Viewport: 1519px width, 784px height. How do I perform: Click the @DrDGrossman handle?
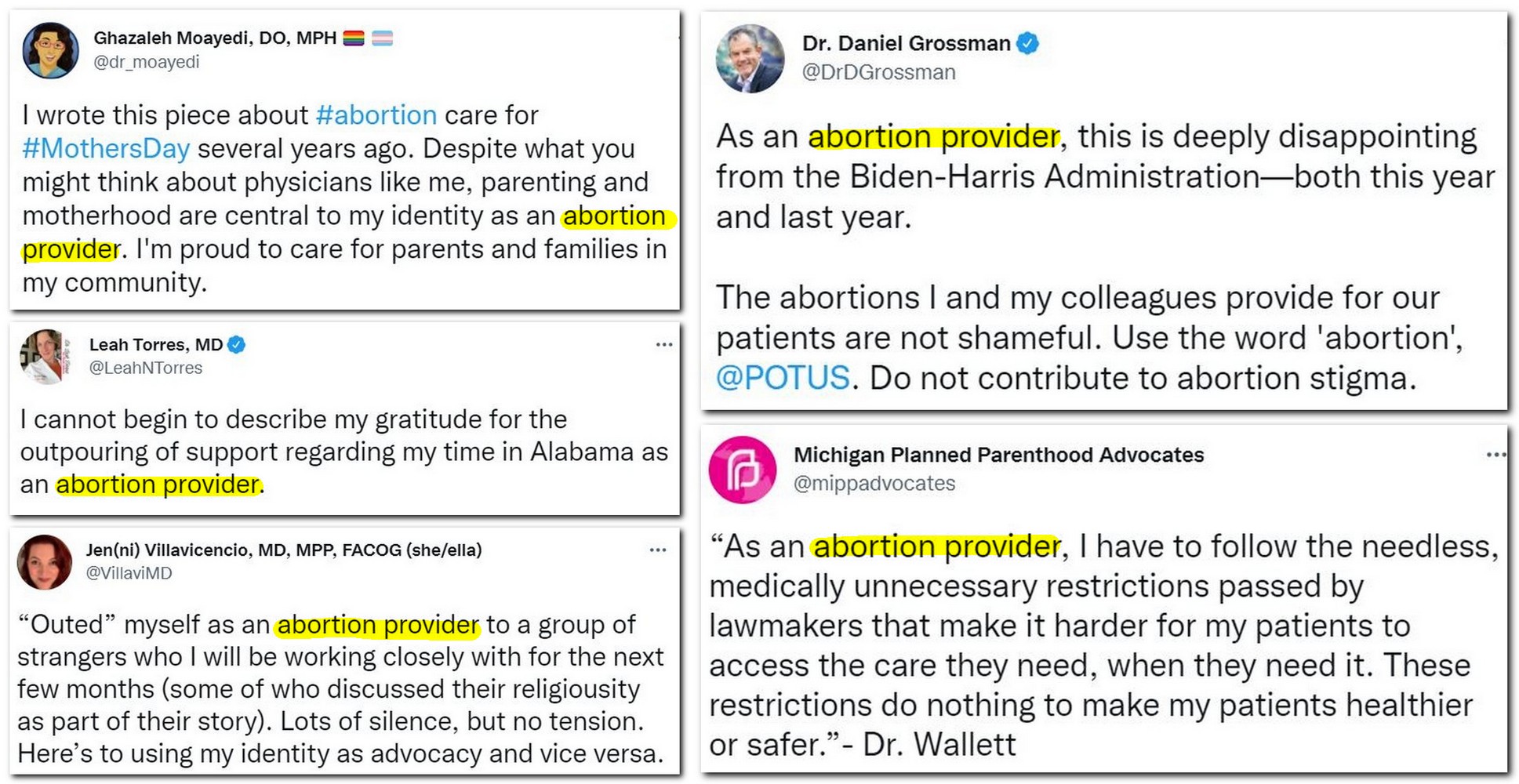[x=878, y=72]
